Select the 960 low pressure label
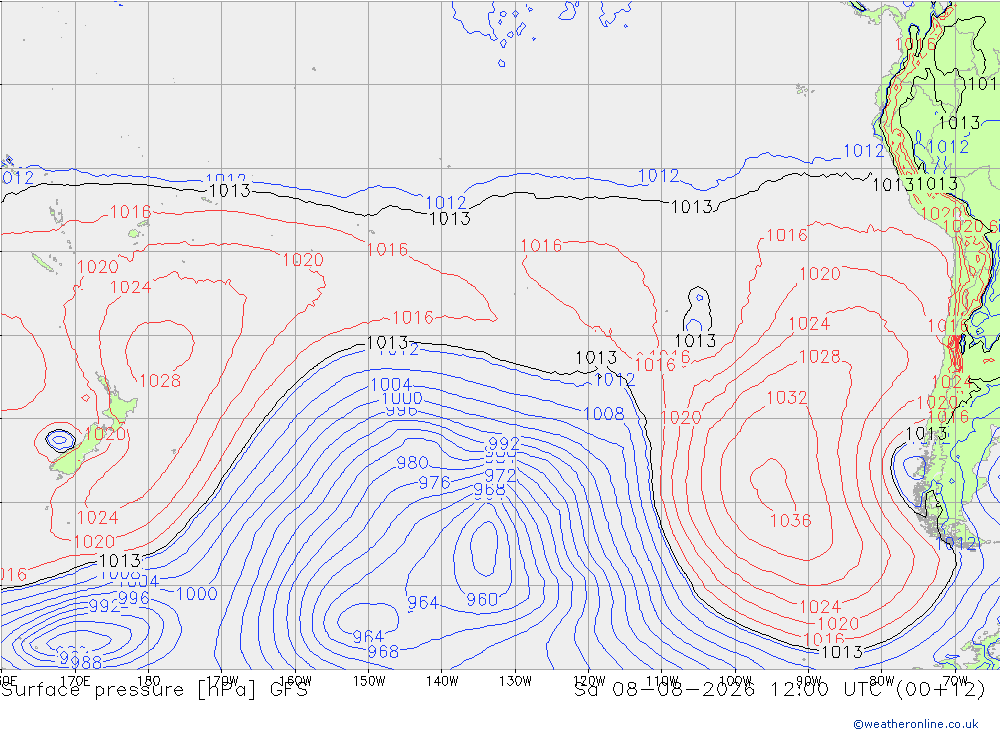The height and width of the screenshot is (733, 1000). click(482, 600)
